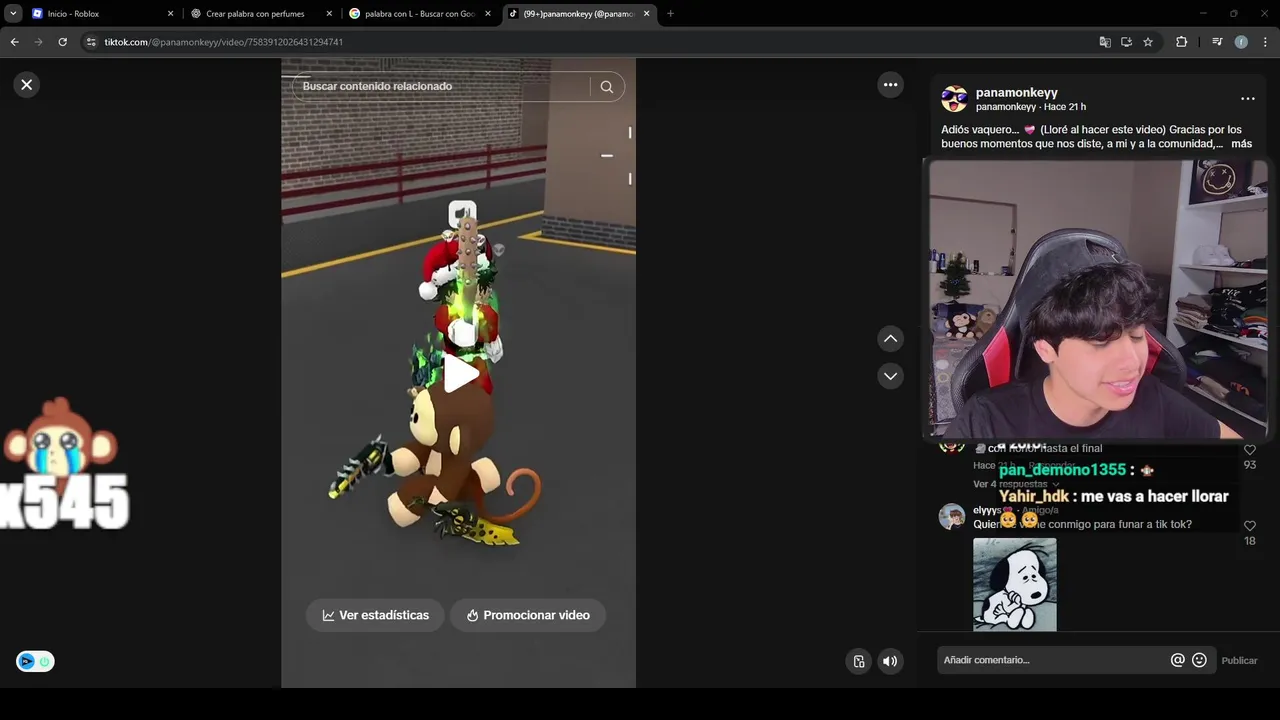Image resolution: width=1280 pixels, height=720 pixels.
Task: Navigate back in browser
Action: 14,42
